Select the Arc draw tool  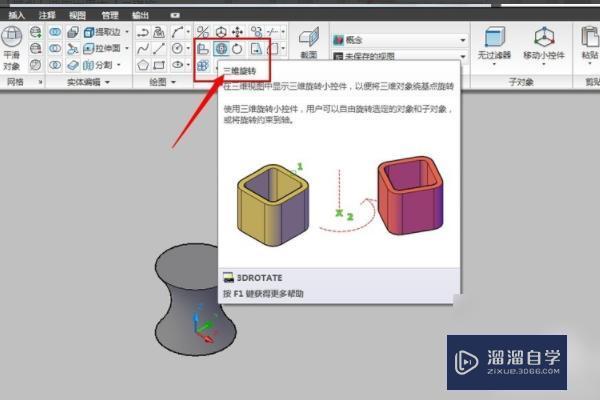(177, 32)
